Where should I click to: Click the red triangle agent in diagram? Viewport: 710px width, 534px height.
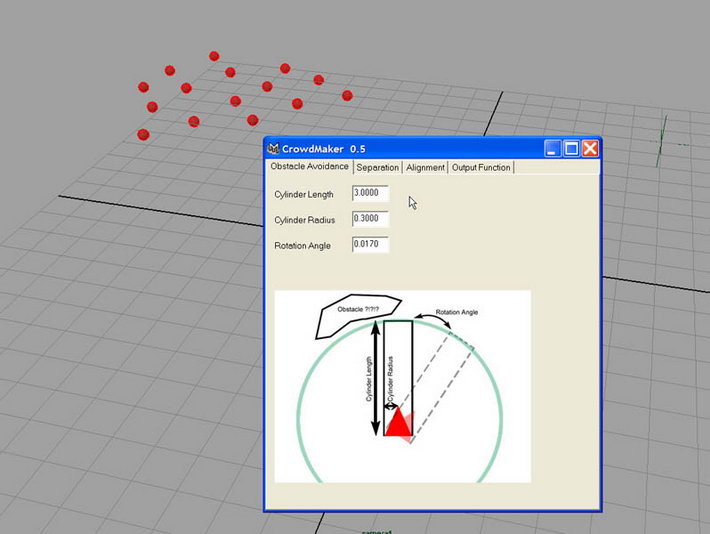(x=398, y=423)
